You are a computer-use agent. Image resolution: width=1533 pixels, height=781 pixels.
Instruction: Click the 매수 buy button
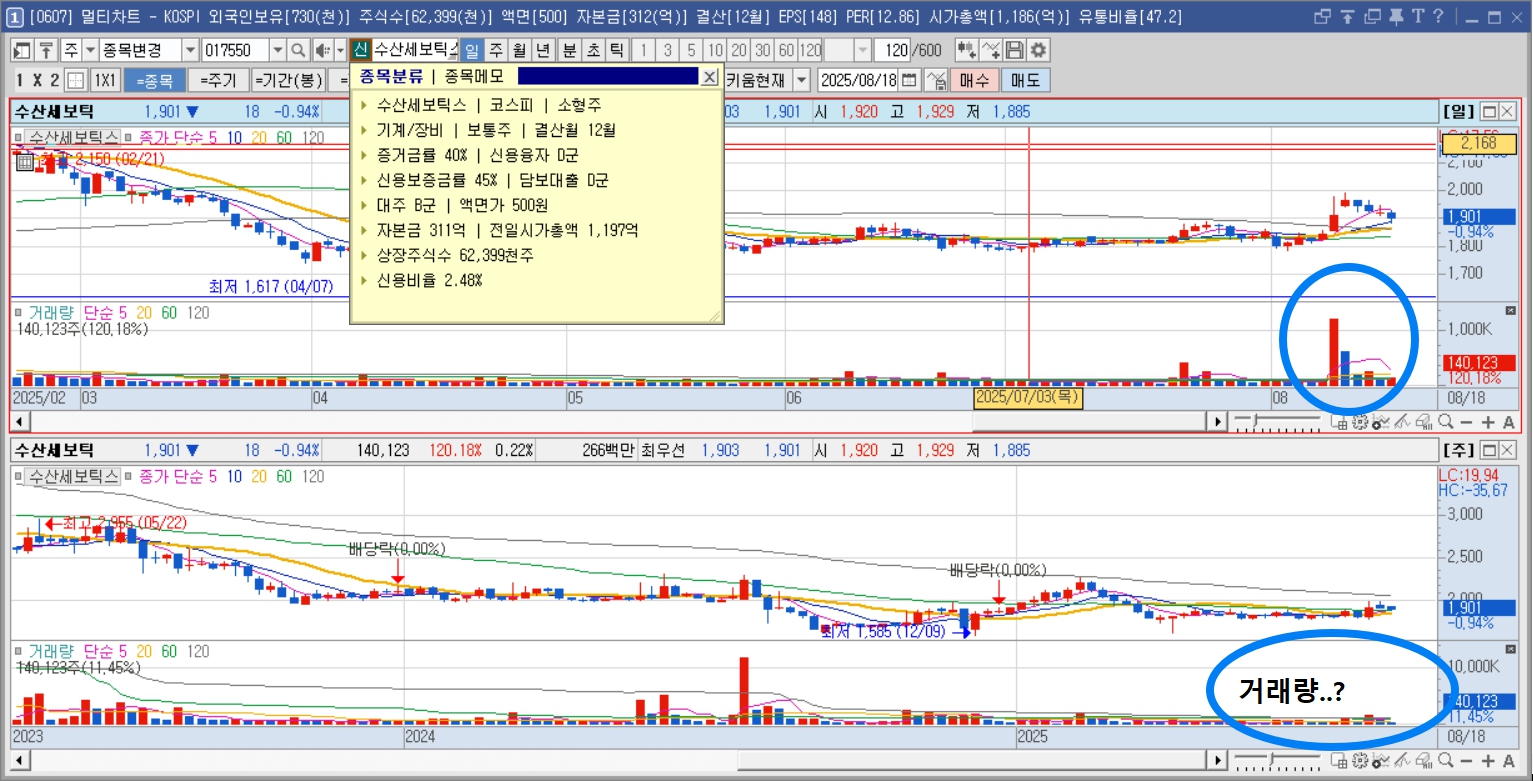tap(974, 80)
